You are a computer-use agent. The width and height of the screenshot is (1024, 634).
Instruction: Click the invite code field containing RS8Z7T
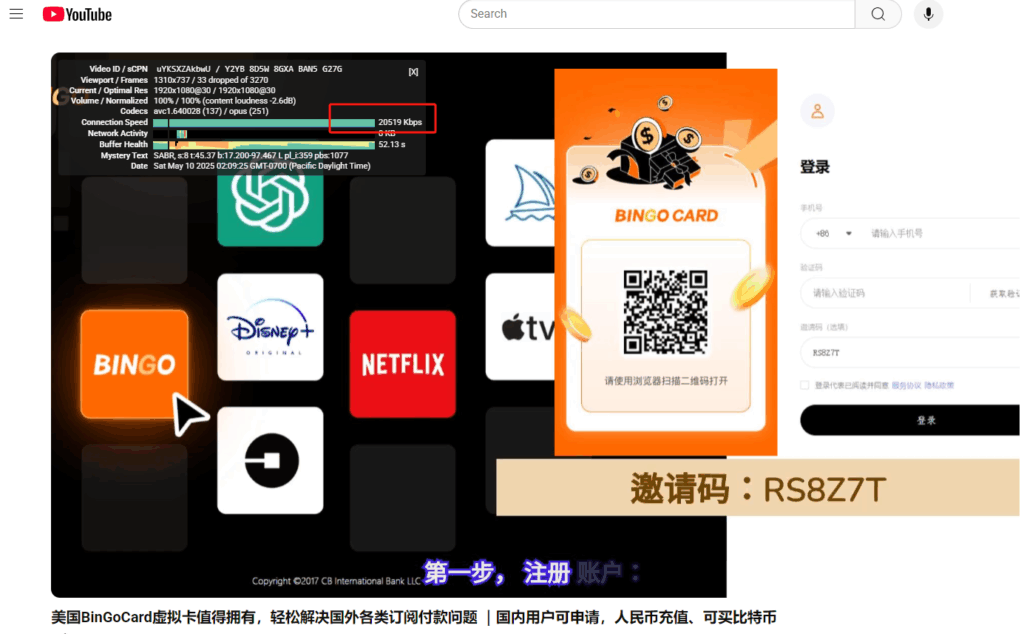[910, 353]
